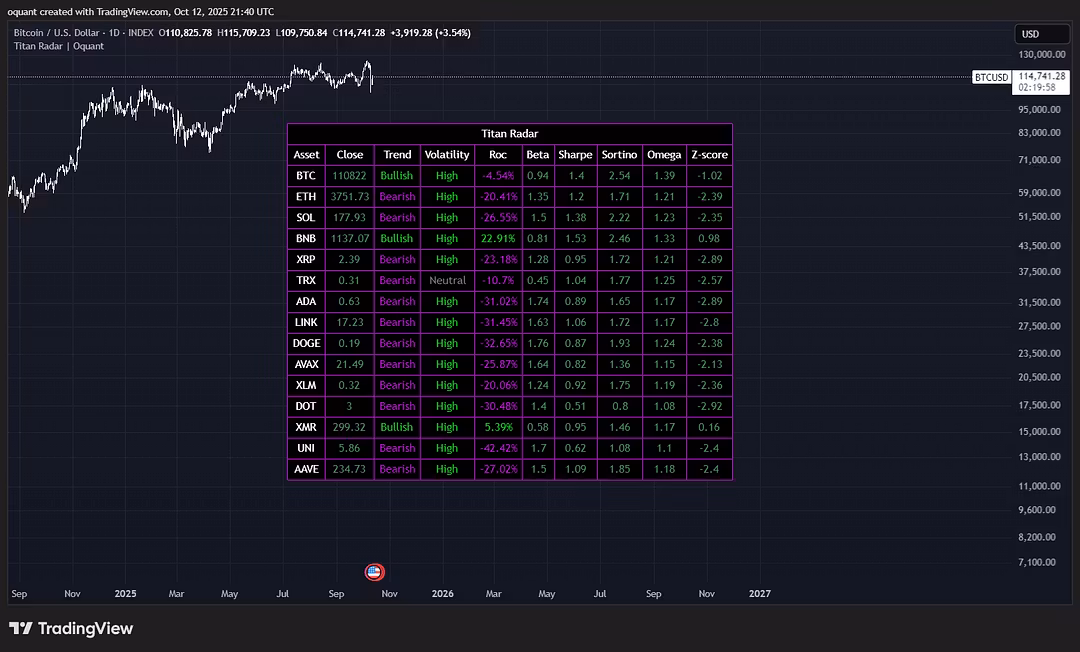Click the Z-score column header
Image resolution: width=1080 pixels, height=652 pixels.
pyautogui.click(x=710, y=155)
